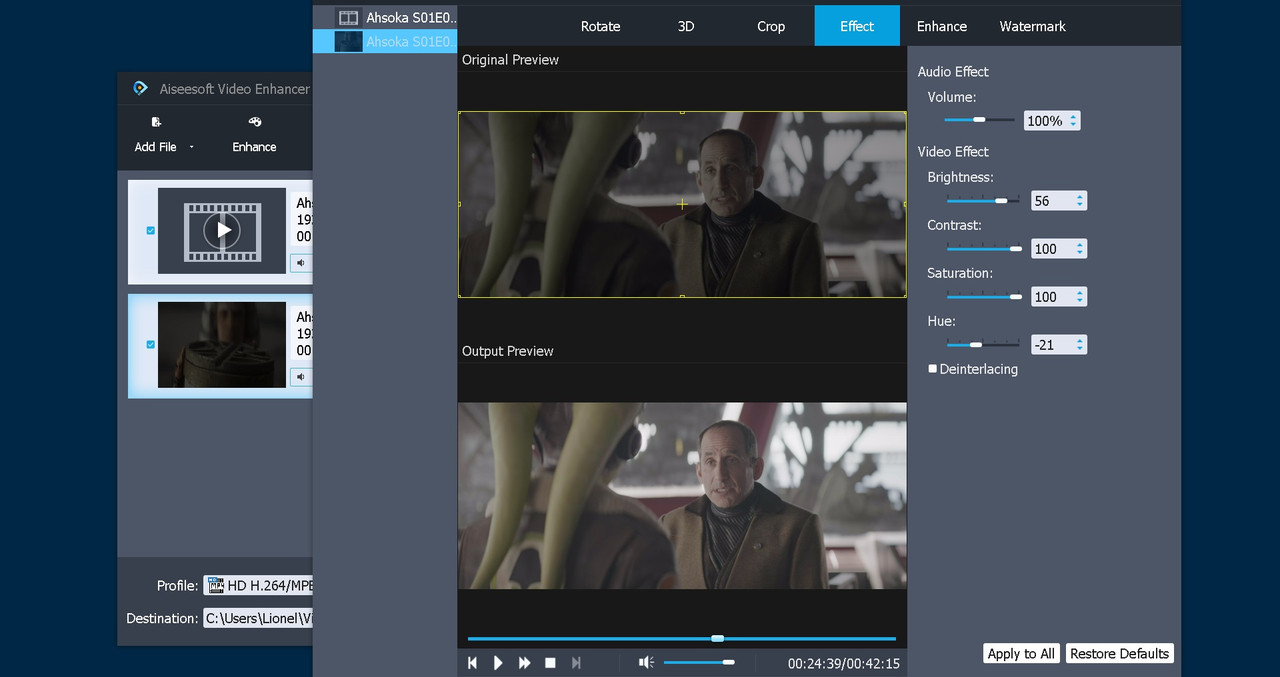Adjust the Volume slider
Image resolution: width=1280 pixels, height=677 pixels.
coord(979,120)
